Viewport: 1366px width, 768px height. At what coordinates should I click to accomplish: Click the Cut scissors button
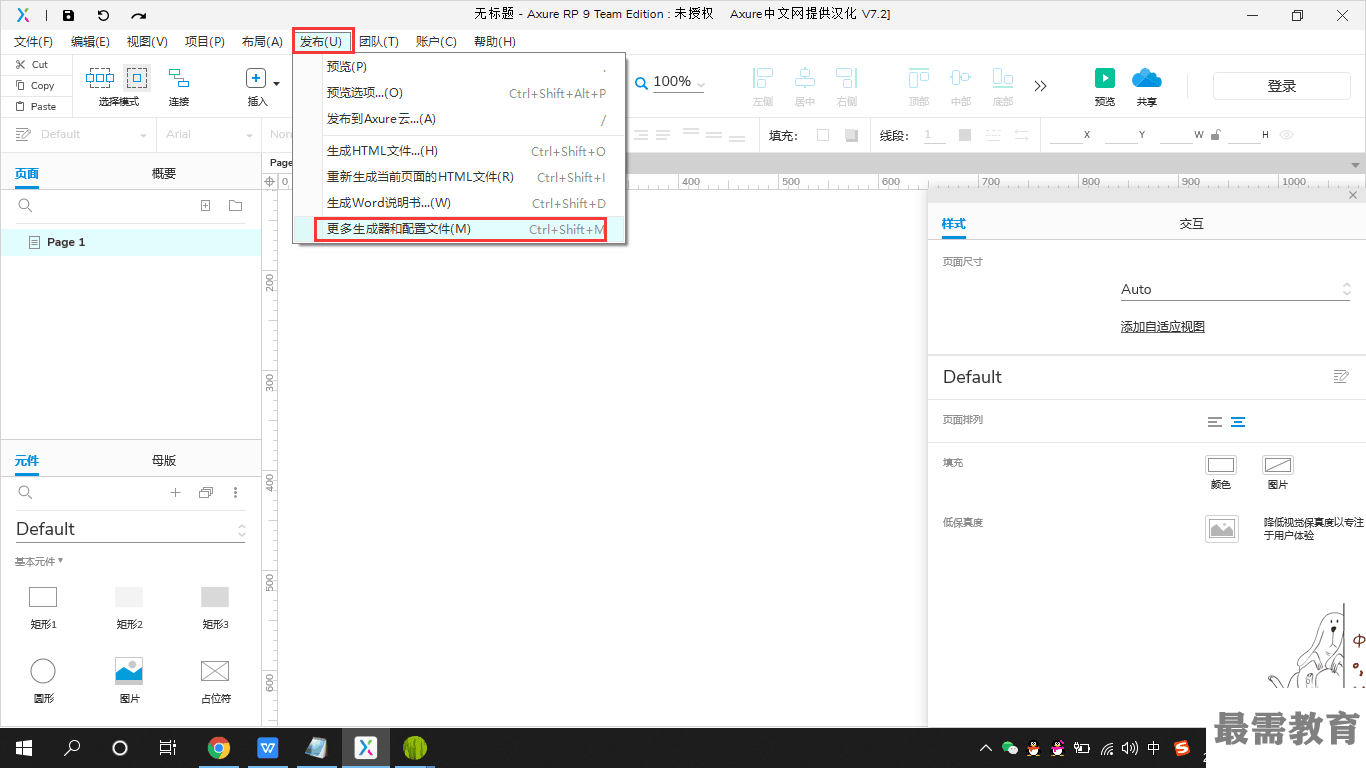(32, 64)
